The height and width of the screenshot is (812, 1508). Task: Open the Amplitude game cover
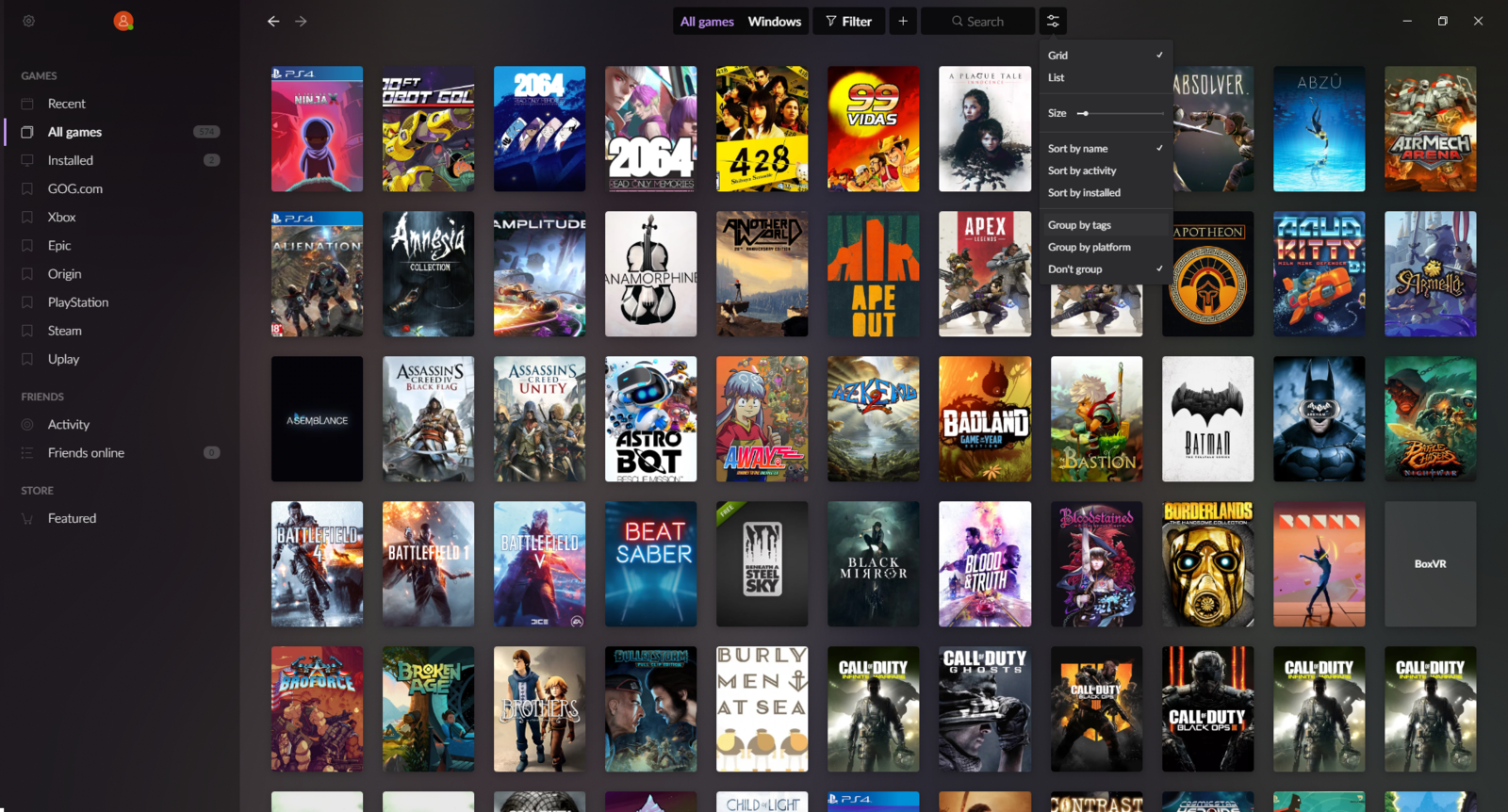pyautogui.click(x=539, y=274)
